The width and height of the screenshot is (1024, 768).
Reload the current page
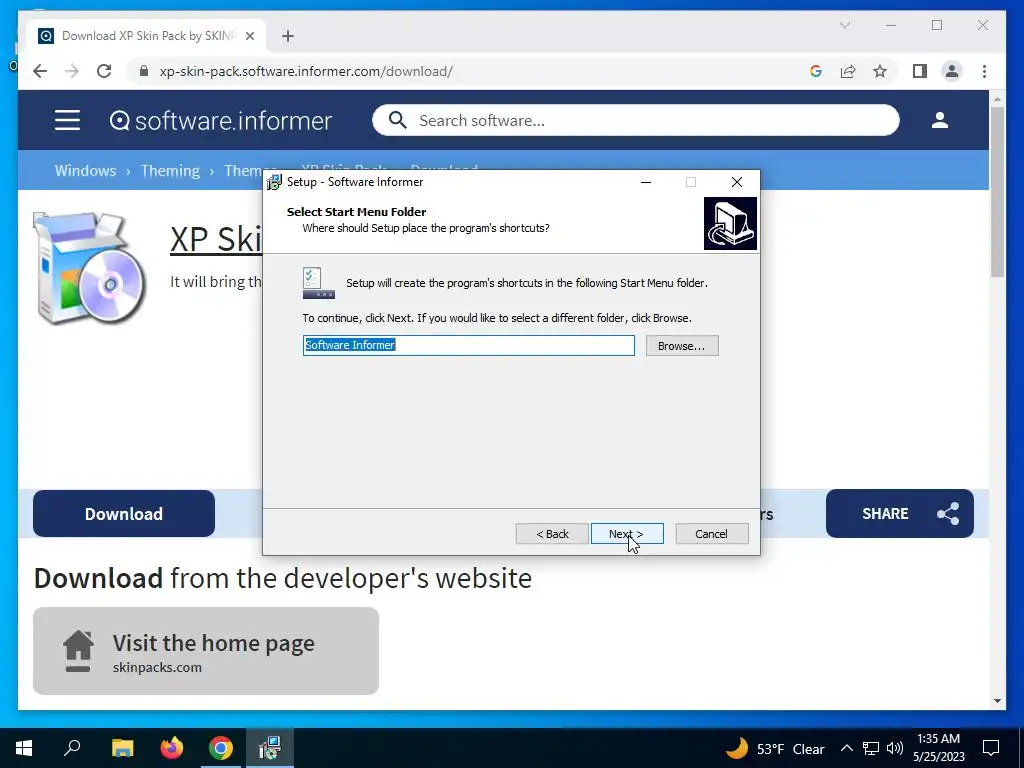point(104,71)
